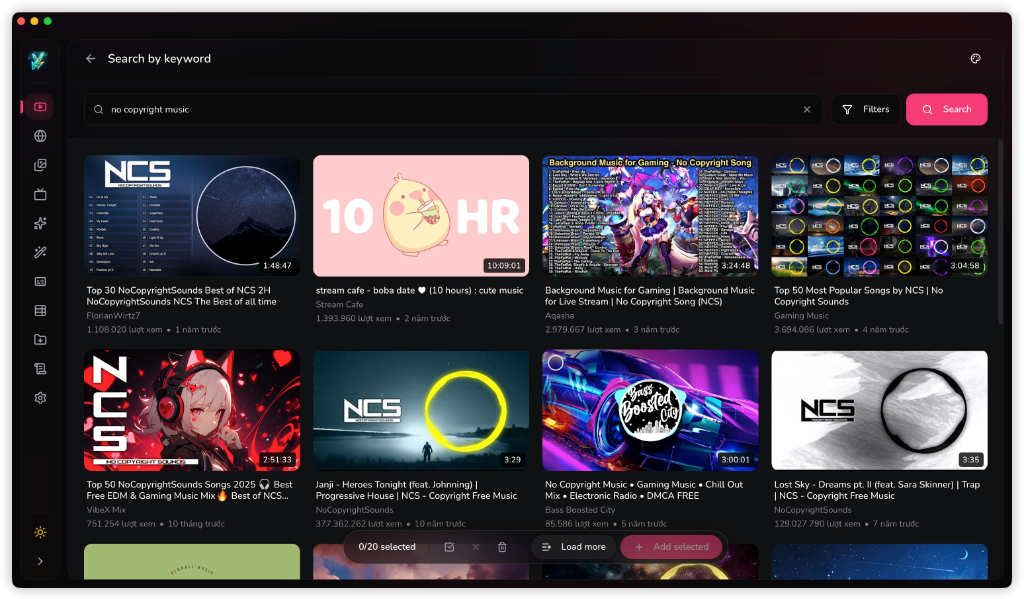Open the Background Music for Gaming thumbnail
Screen dimensions: 1024x599
(x=650, y=216)
